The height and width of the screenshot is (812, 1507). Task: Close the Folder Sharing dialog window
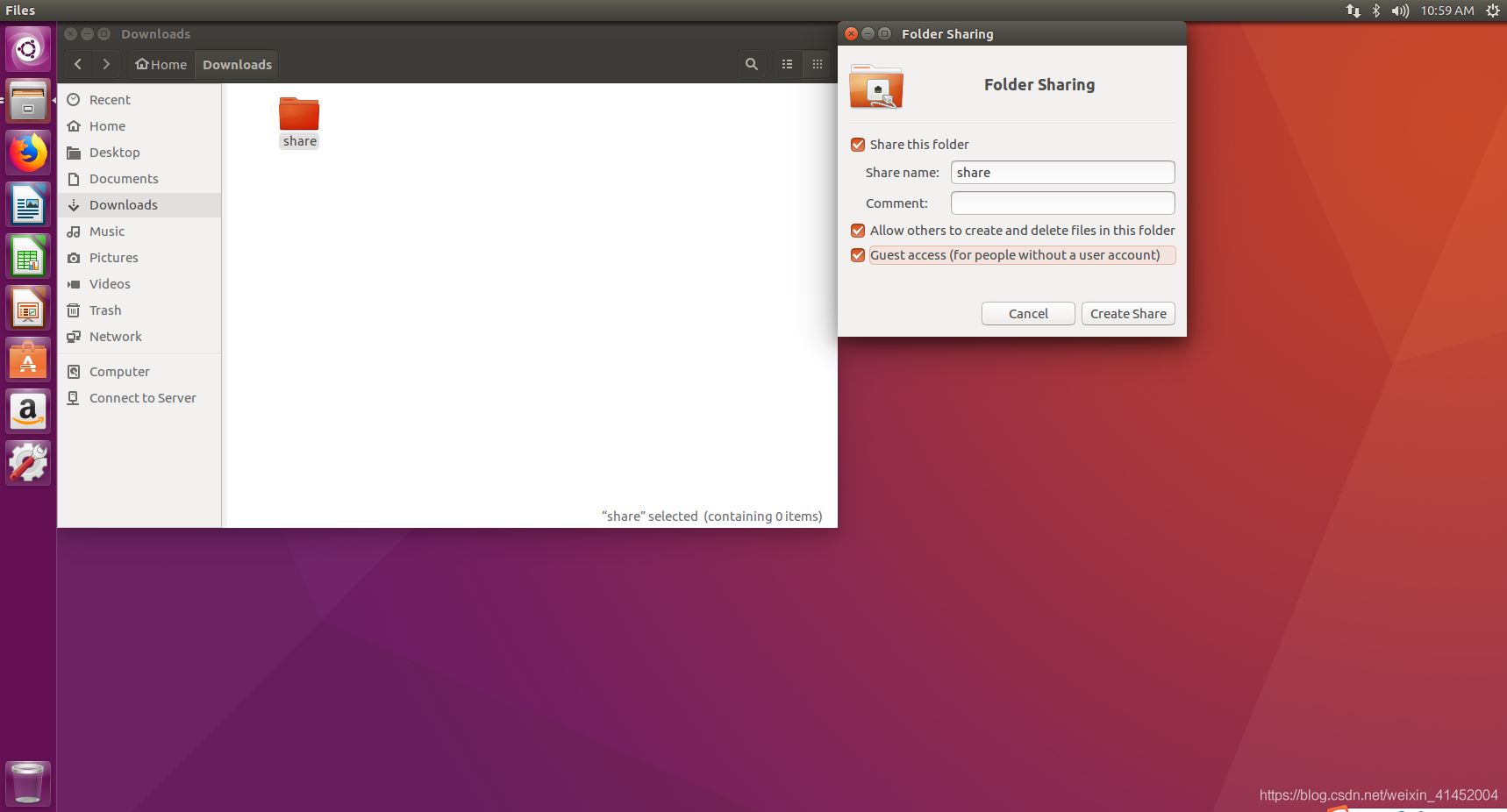[851, 33]
